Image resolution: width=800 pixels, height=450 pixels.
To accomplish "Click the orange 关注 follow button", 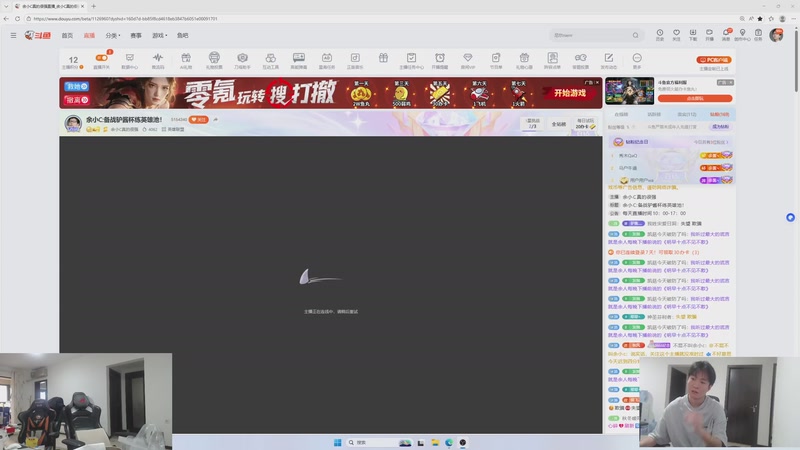I will pos(198,119).
